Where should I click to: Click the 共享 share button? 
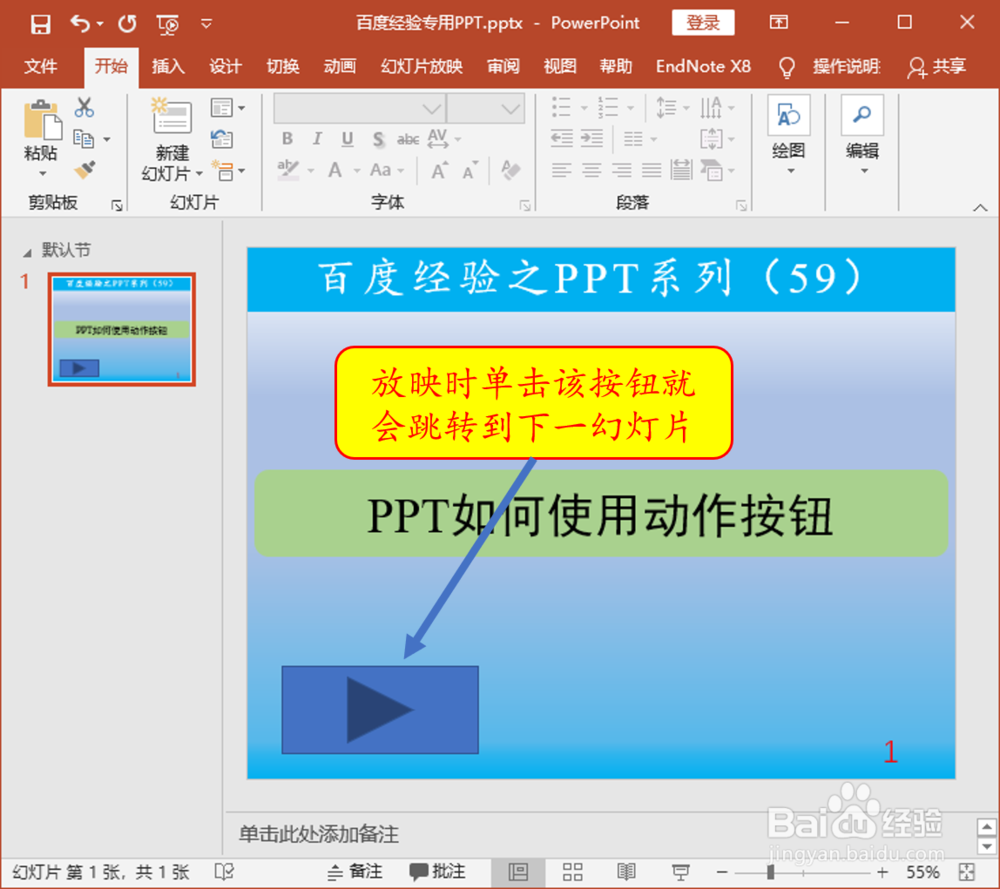tap(936, 66)
